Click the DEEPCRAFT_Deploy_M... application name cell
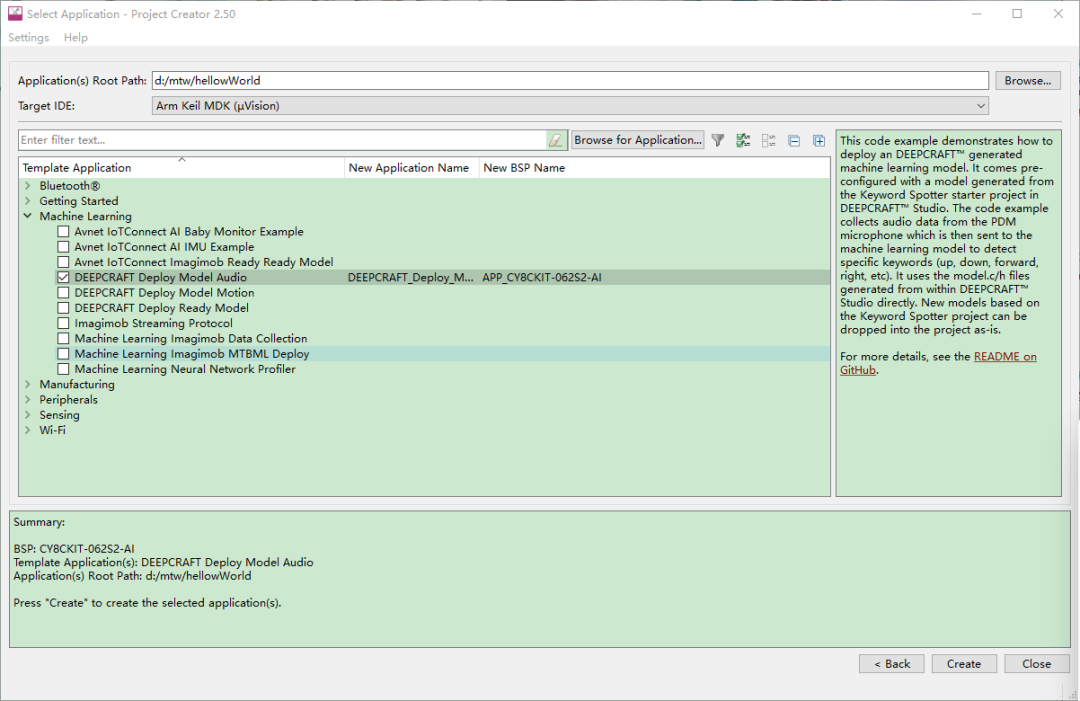1080x701 pixels. pos(411,278)
